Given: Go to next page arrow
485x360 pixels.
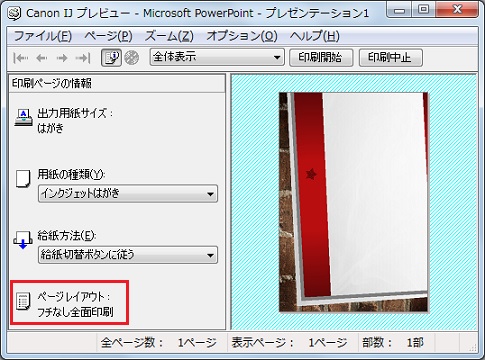Looking at the screenshot, I should [x=62, y=58].
